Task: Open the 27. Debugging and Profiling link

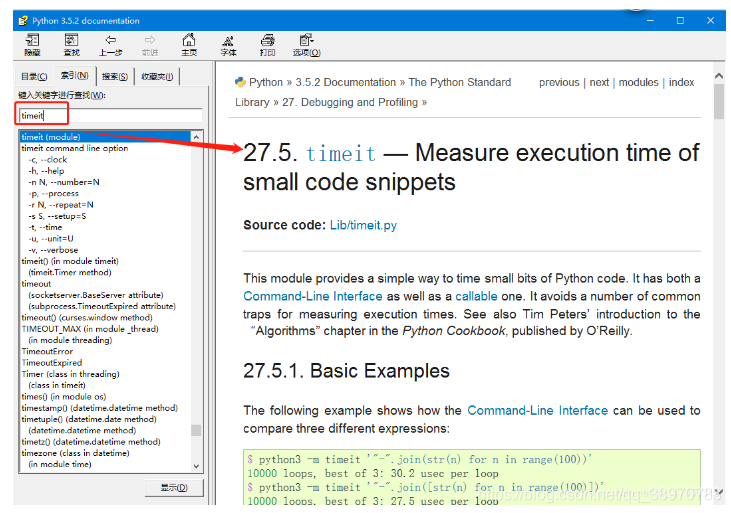Action: (x=350, y=102)
